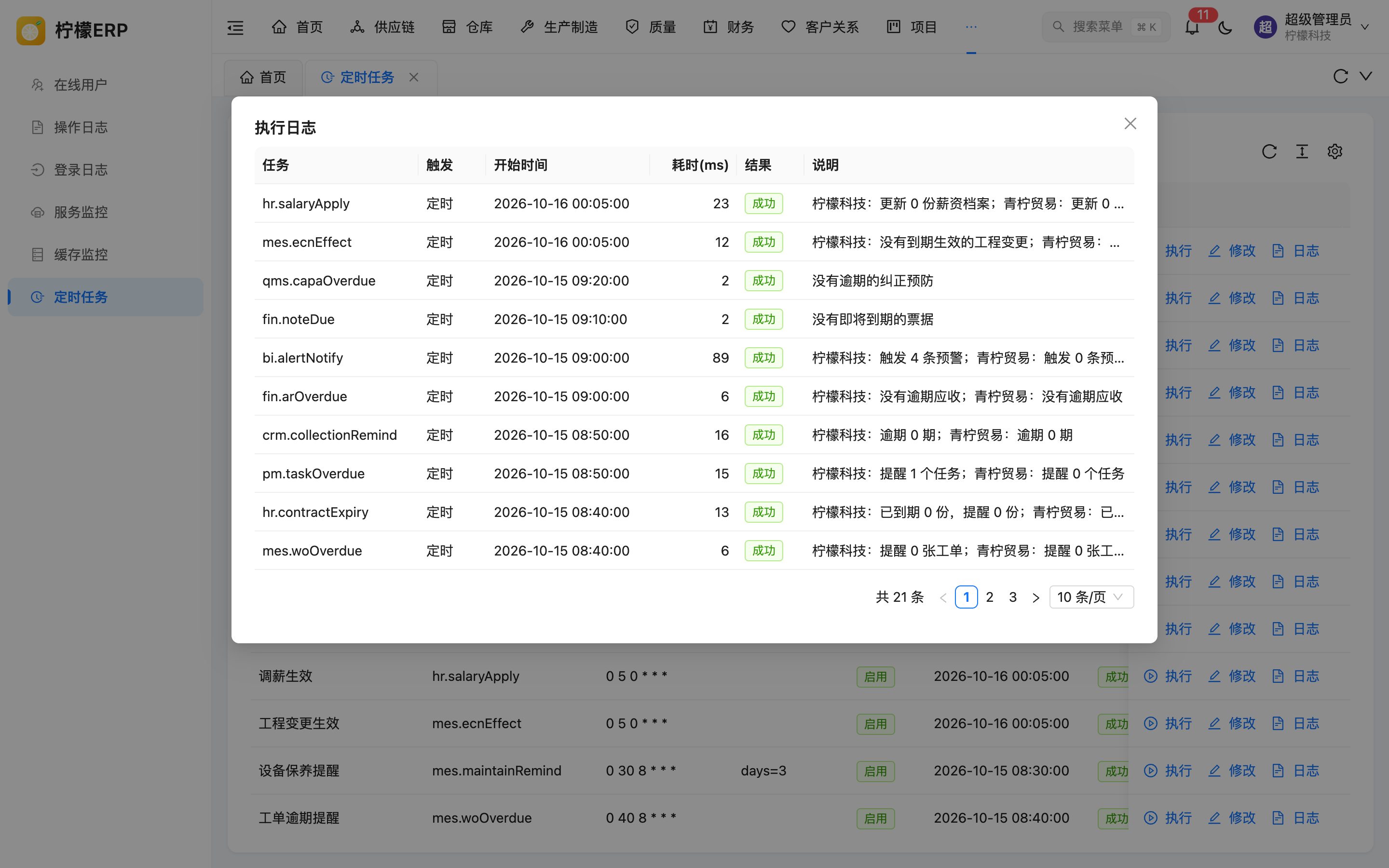
Task: Open 操作日志 in the sidebar
Action: [x=106, y=127]
